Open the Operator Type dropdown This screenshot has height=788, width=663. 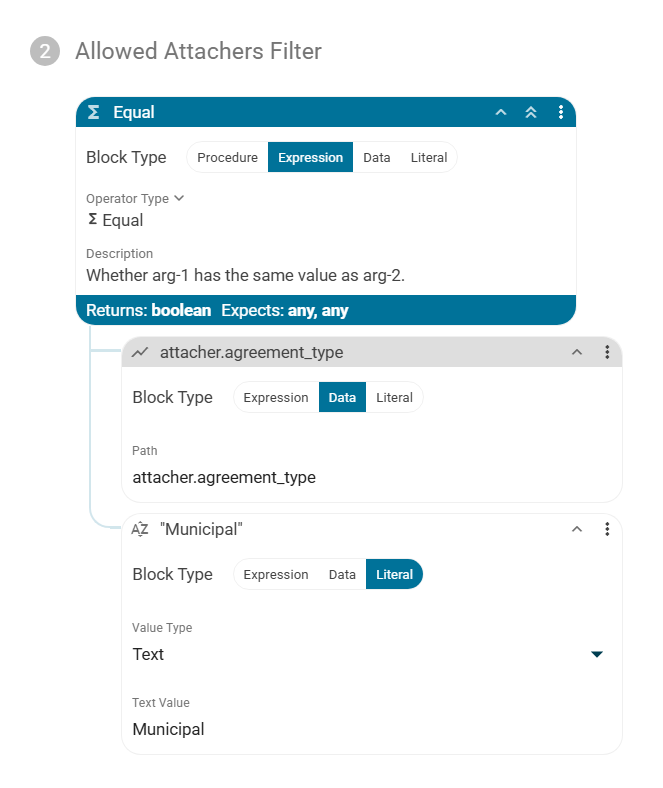coord(135,198)
